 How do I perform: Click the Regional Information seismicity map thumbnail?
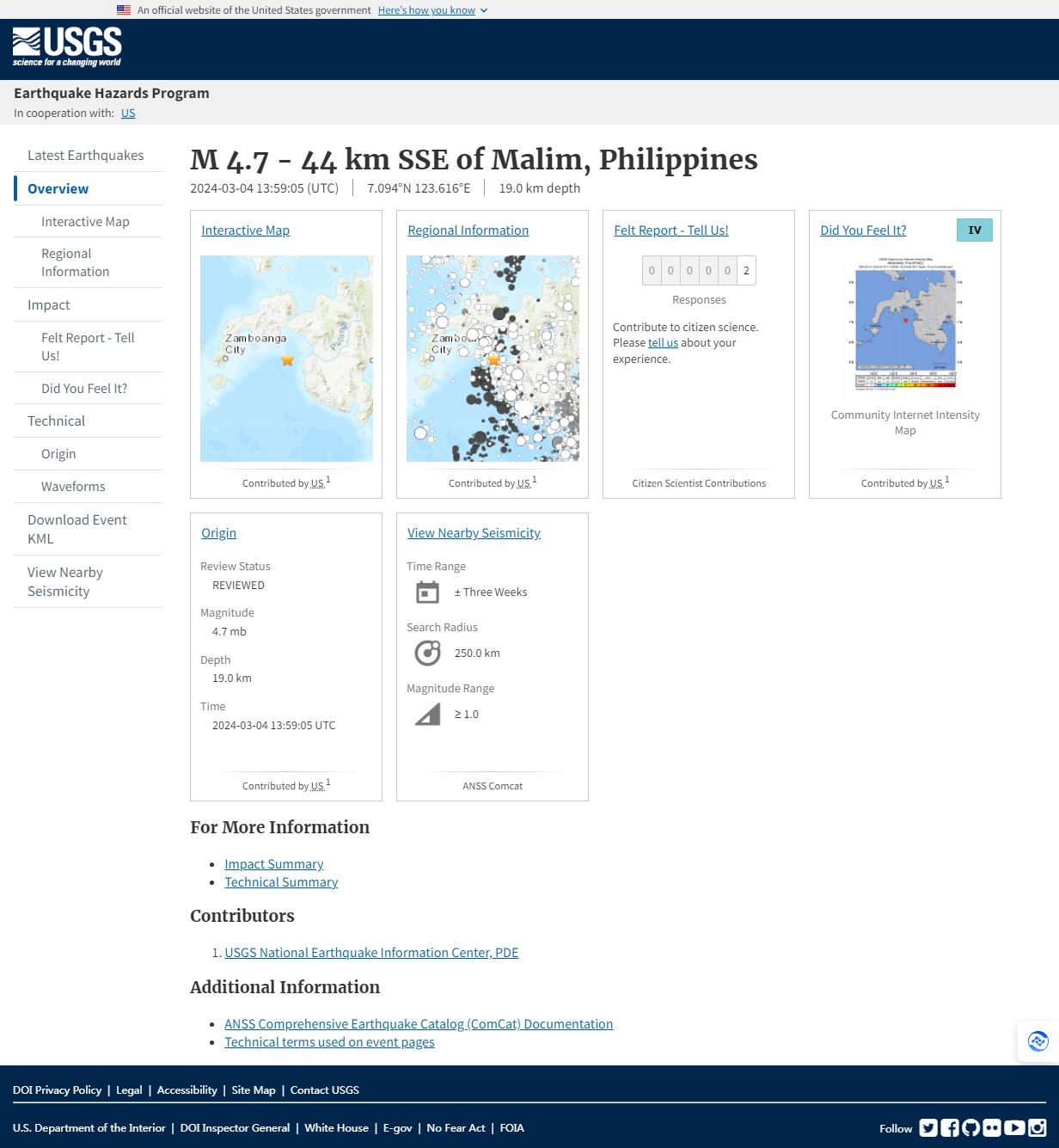click(x=493, y=359)
